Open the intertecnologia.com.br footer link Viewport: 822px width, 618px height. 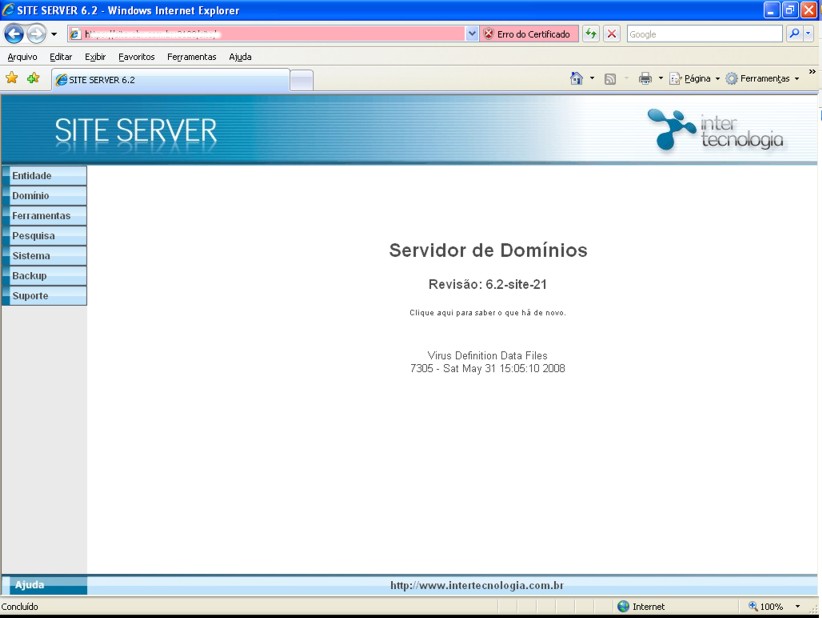tap(477, 586)
